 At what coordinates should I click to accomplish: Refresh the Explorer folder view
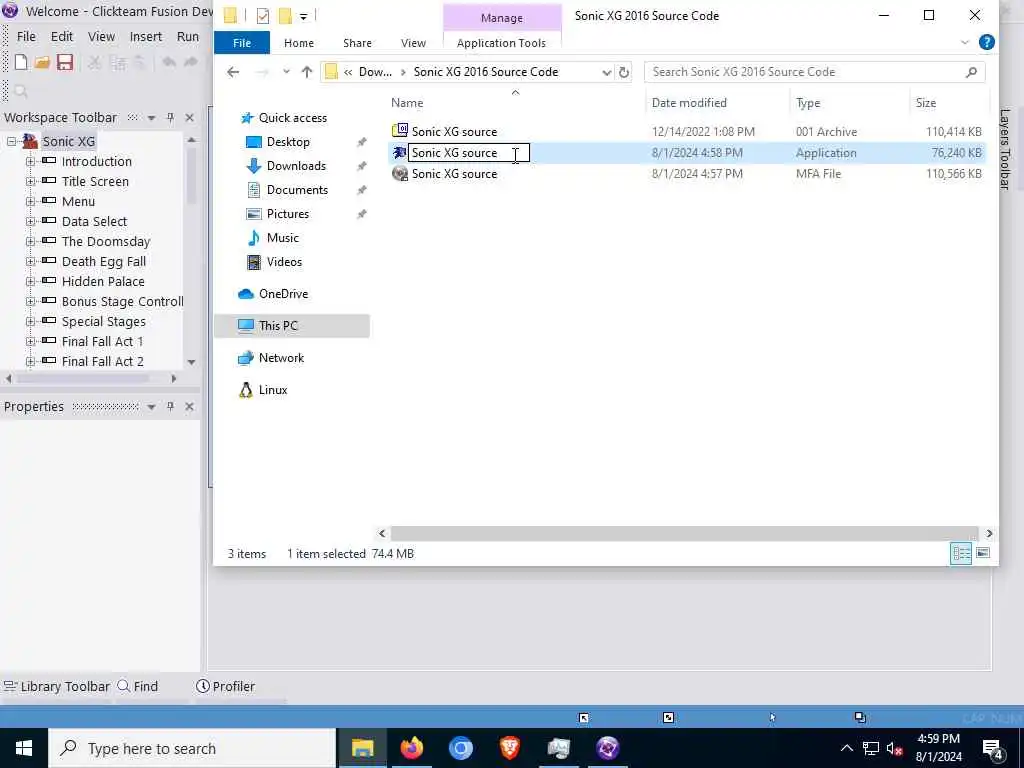(624, 72)
